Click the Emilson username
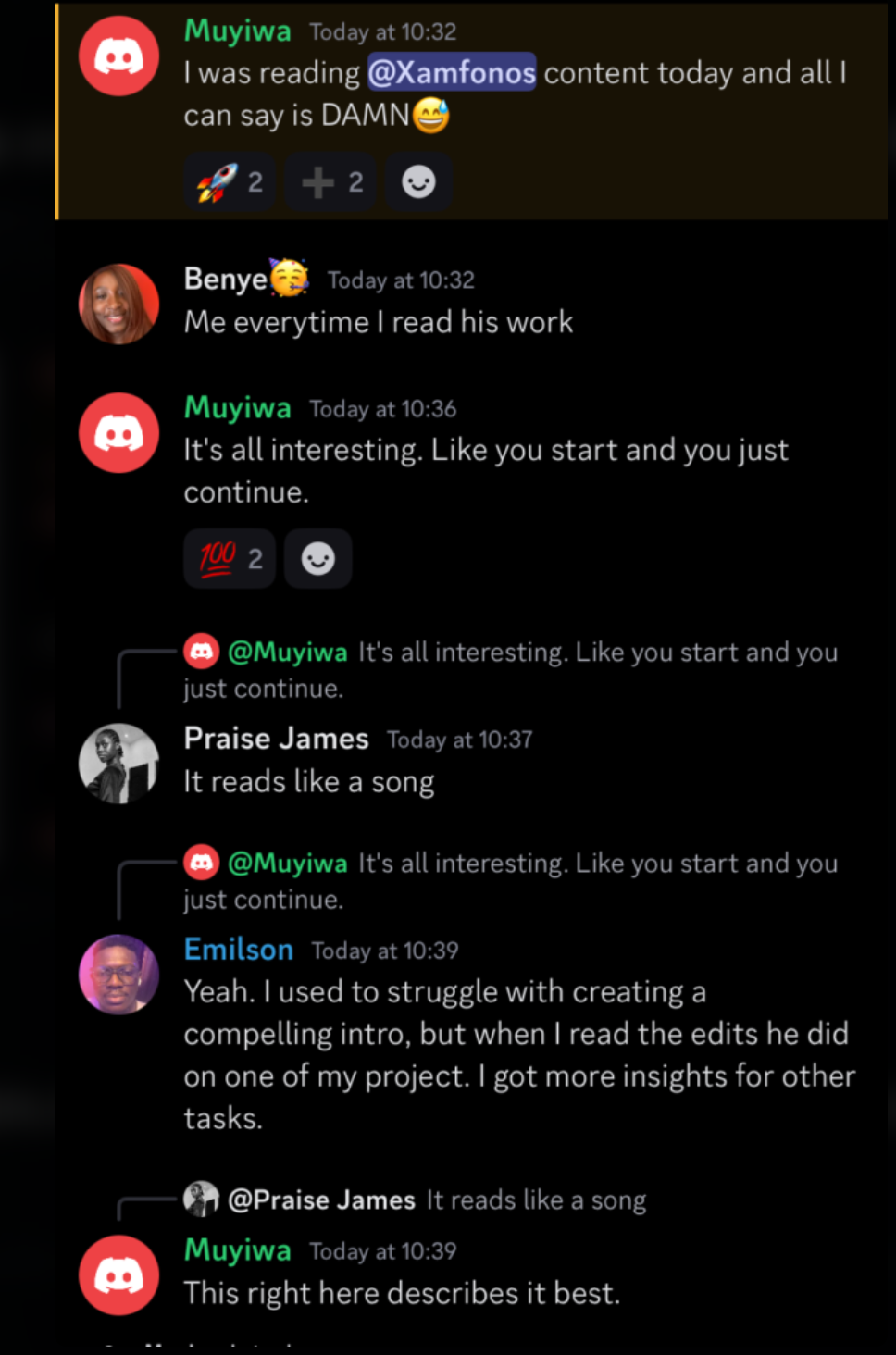This screenshot has height=1355, width=896. pyautogui.click(x=239, y=950)
